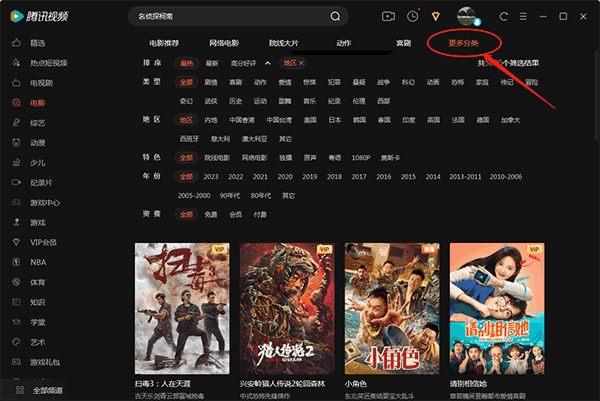The width and height of the screenshot is (600, 401).
Task: Select 全部 in the 类型 row
Action: pyautogui.click(x=186, y=82)
